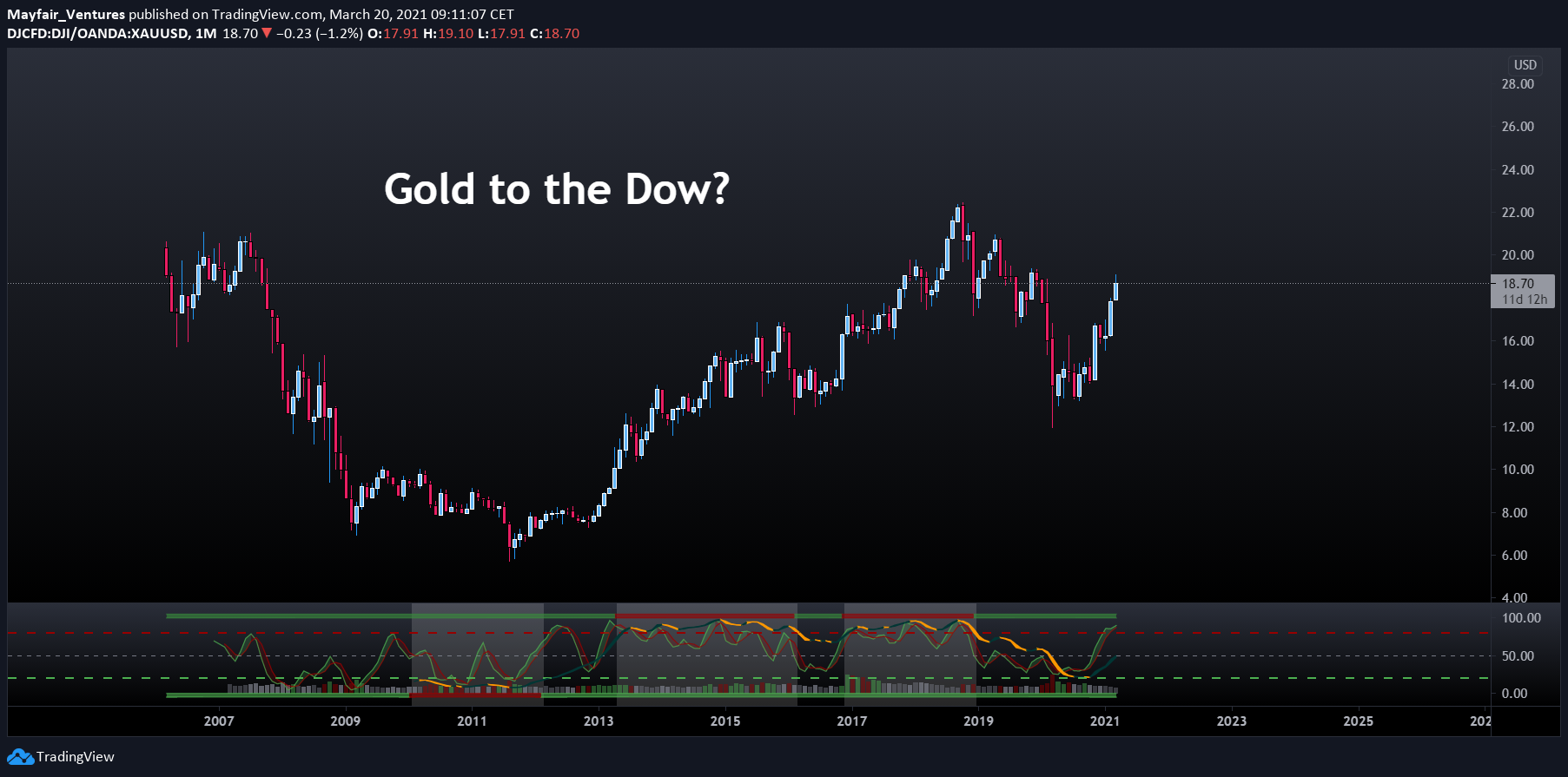
Task: Click the 12.00 price axis label
Action: pyautogui.click(x=1518, y=427)
